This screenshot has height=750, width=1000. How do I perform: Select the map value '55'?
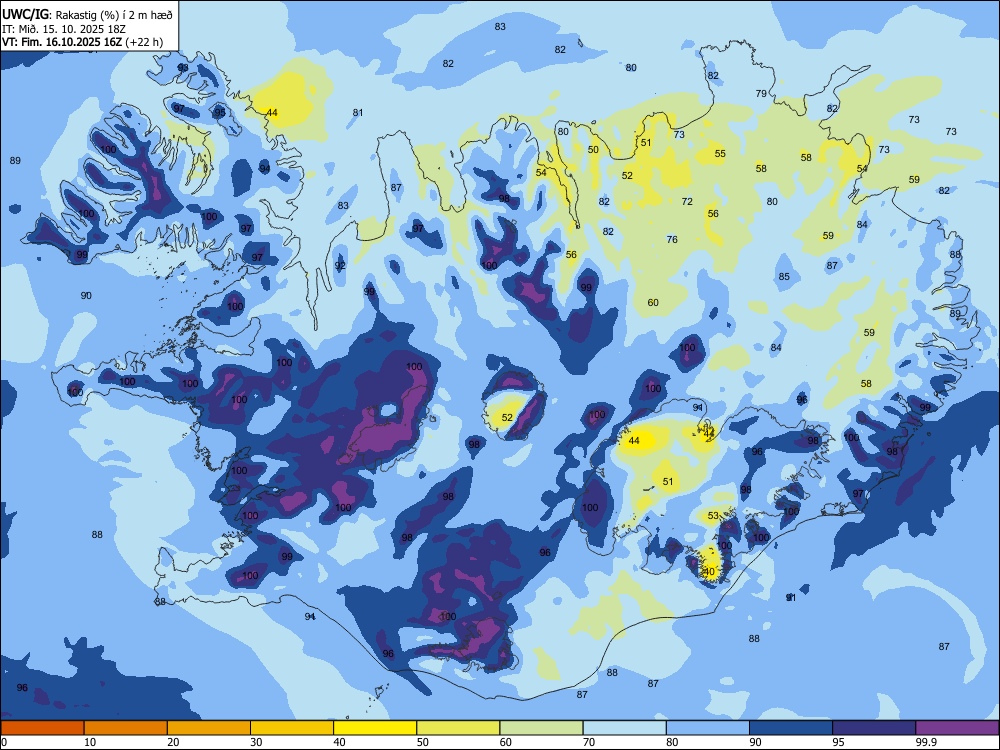click(x=720, y=154)
